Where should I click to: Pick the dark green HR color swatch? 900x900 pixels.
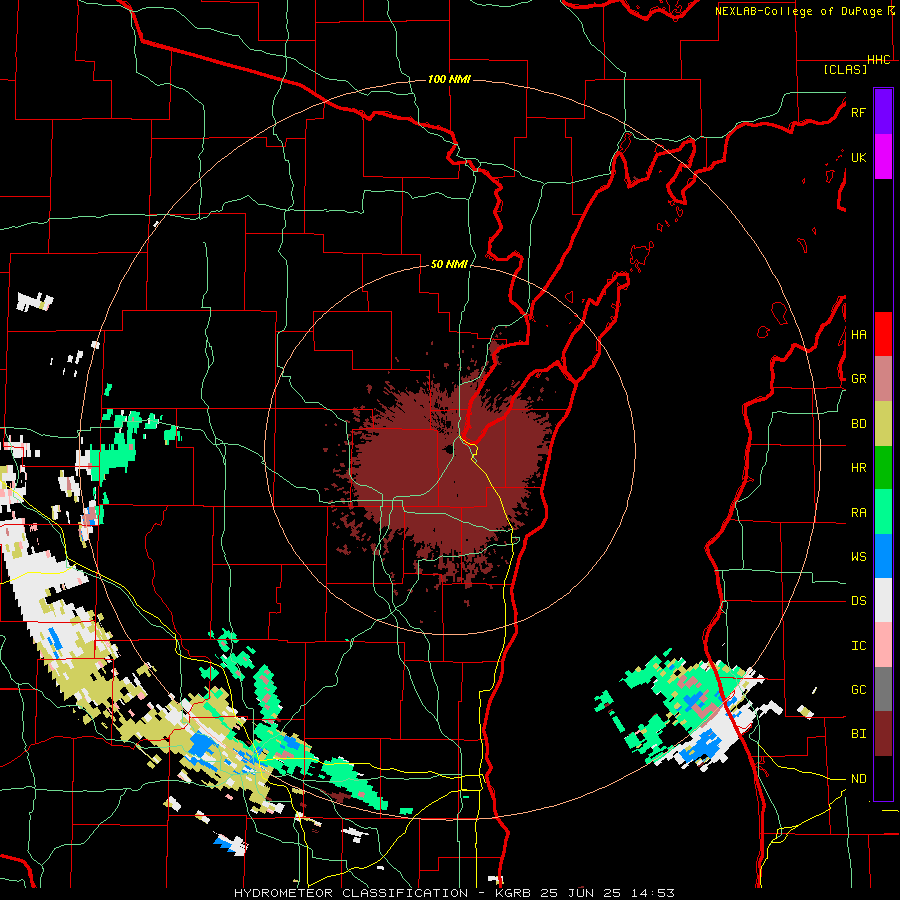click(883, 468)
